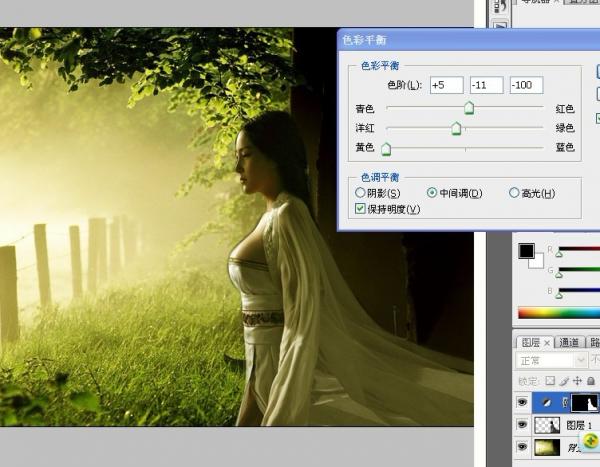Click the lock transparent pixels icon
This screenshot has height=467, width=600.
coord(549,381)
